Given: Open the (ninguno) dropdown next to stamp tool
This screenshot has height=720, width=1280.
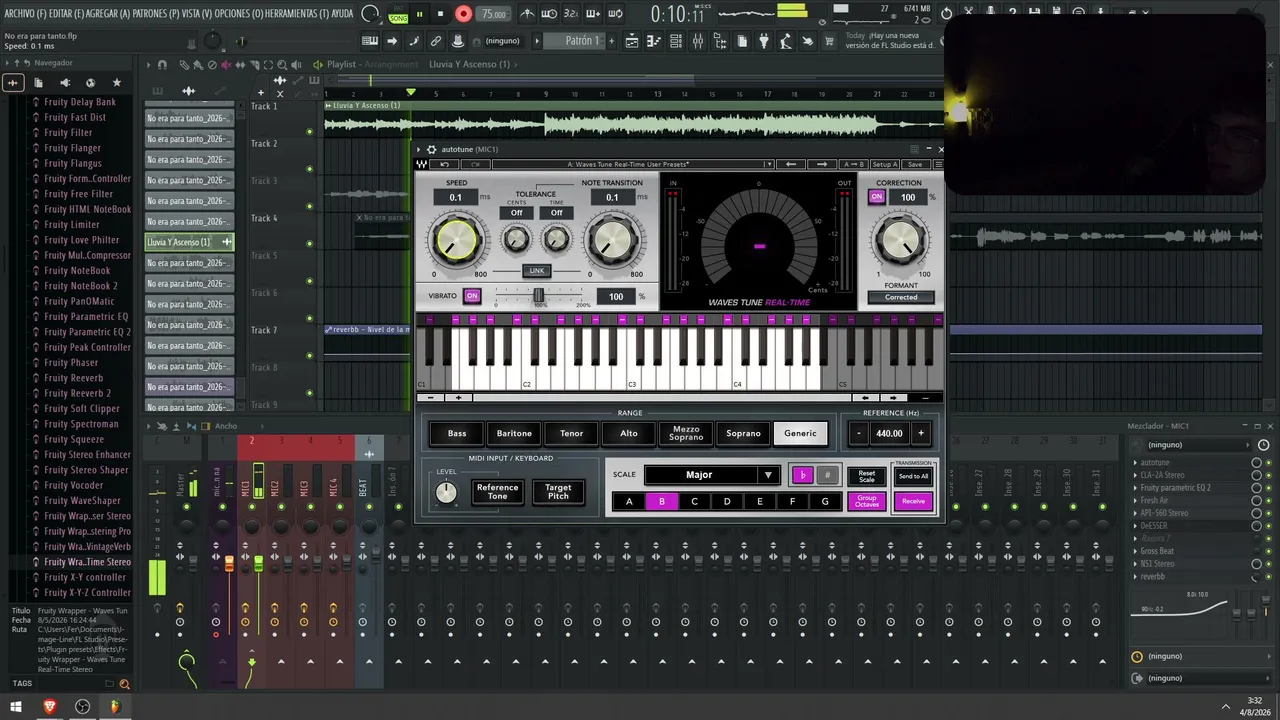Looking at the screenshot, I should pyautogui.click(x=503, y=41).
